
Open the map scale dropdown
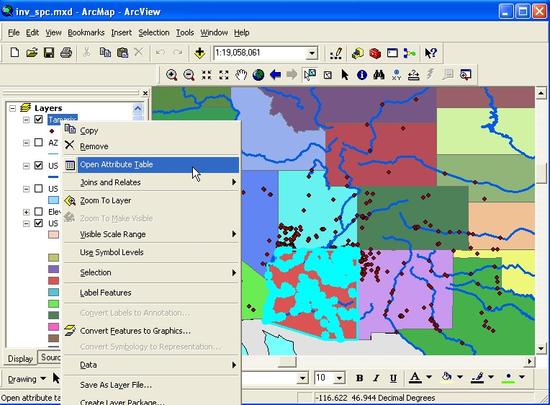pyautogui.click(x=312, y=53)
